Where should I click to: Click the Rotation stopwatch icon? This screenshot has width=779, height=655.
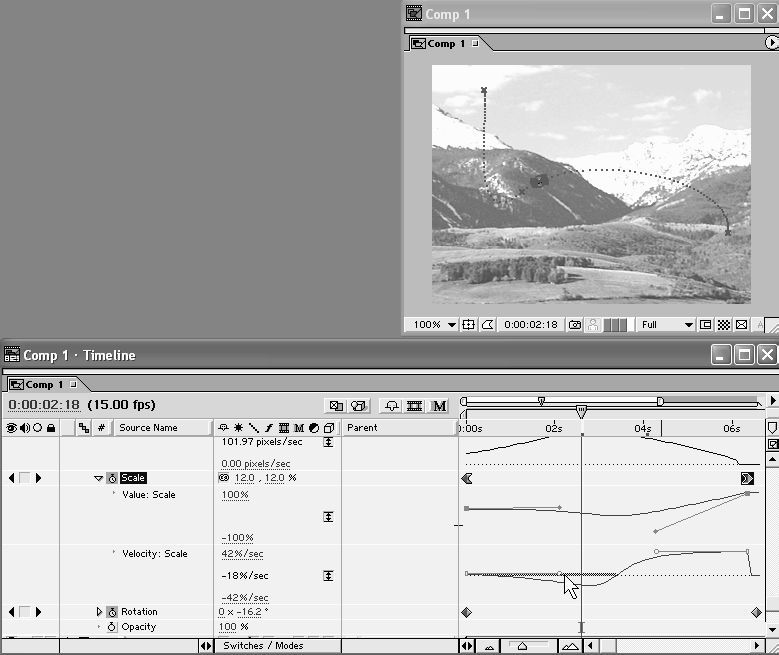(112, 612)
